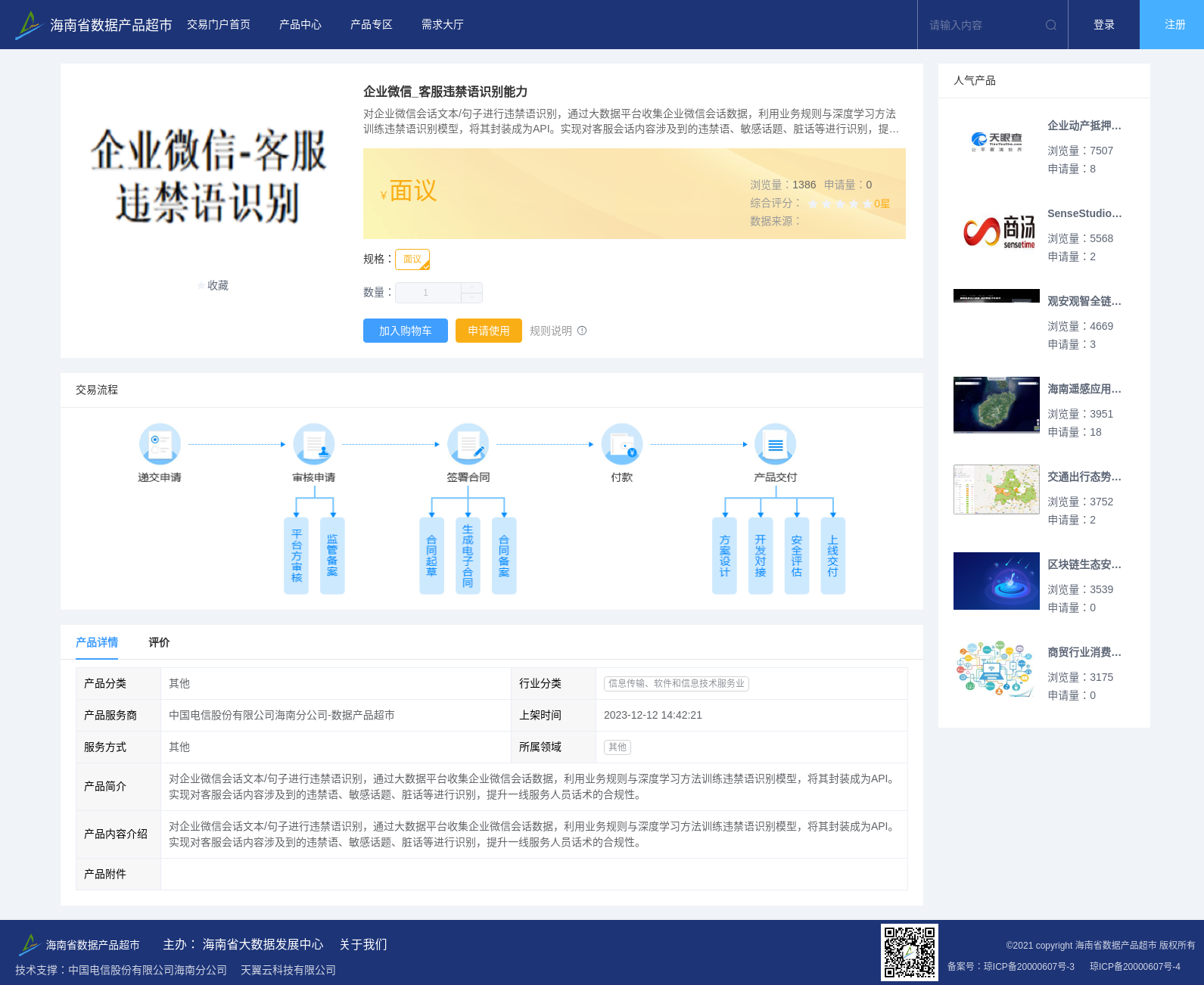
Task: Increase quantity with the stepper up arrow
Action: (472, 287)
